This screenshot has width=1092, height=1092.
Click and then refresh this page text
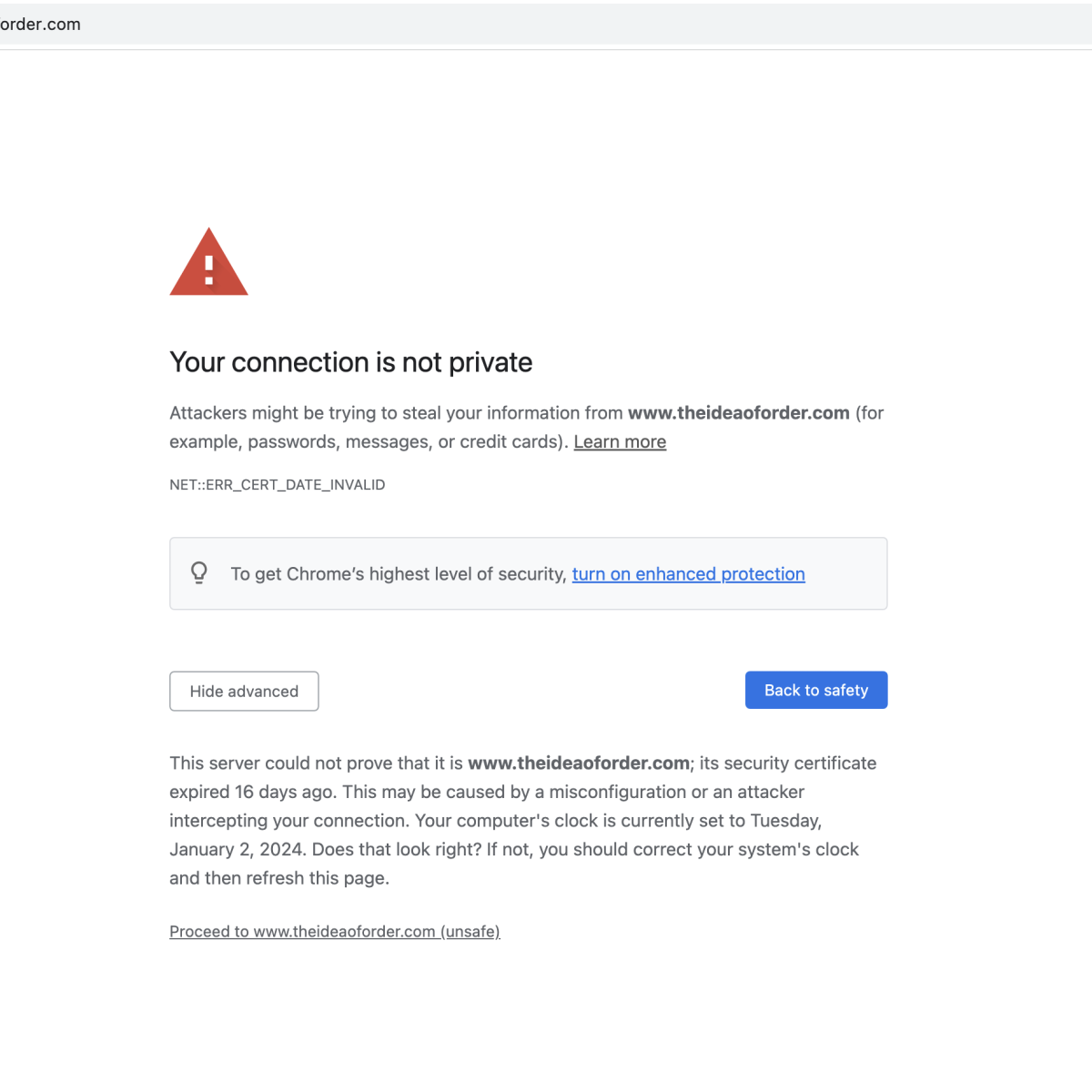[279, 878]
